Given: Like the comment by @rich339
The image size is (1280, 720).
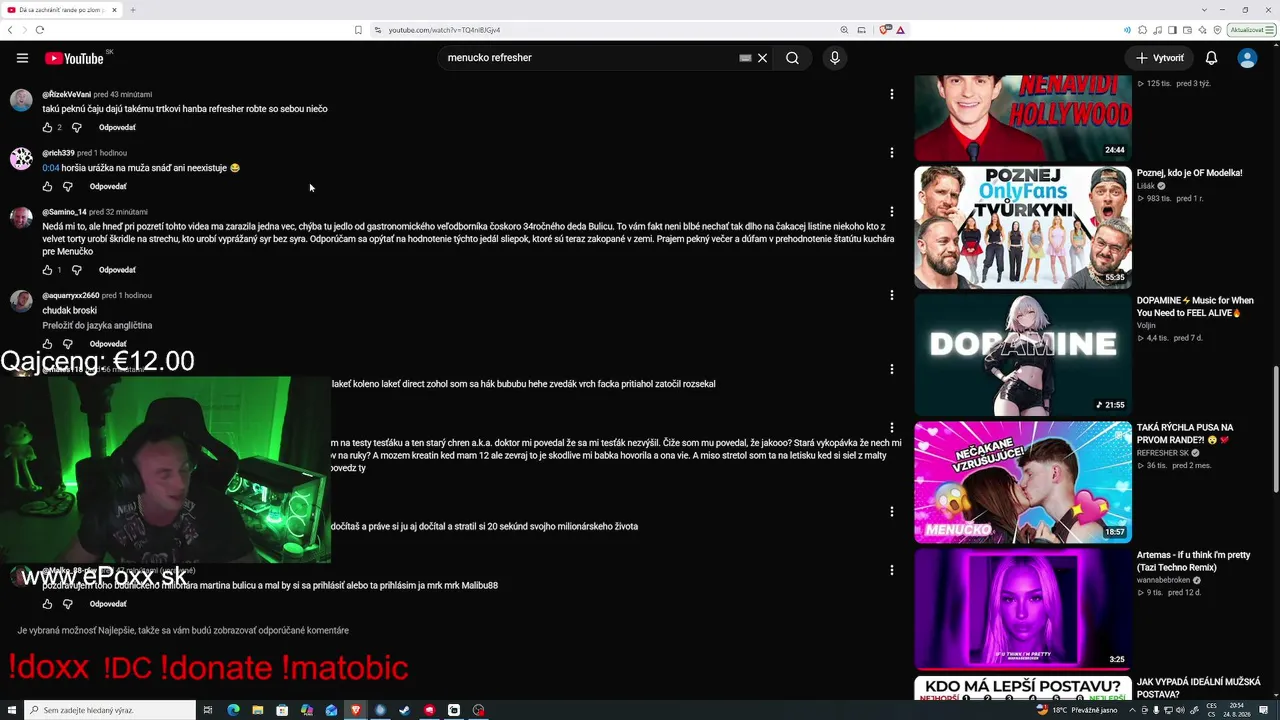Looking at the screenshot, I should [47, 187].
